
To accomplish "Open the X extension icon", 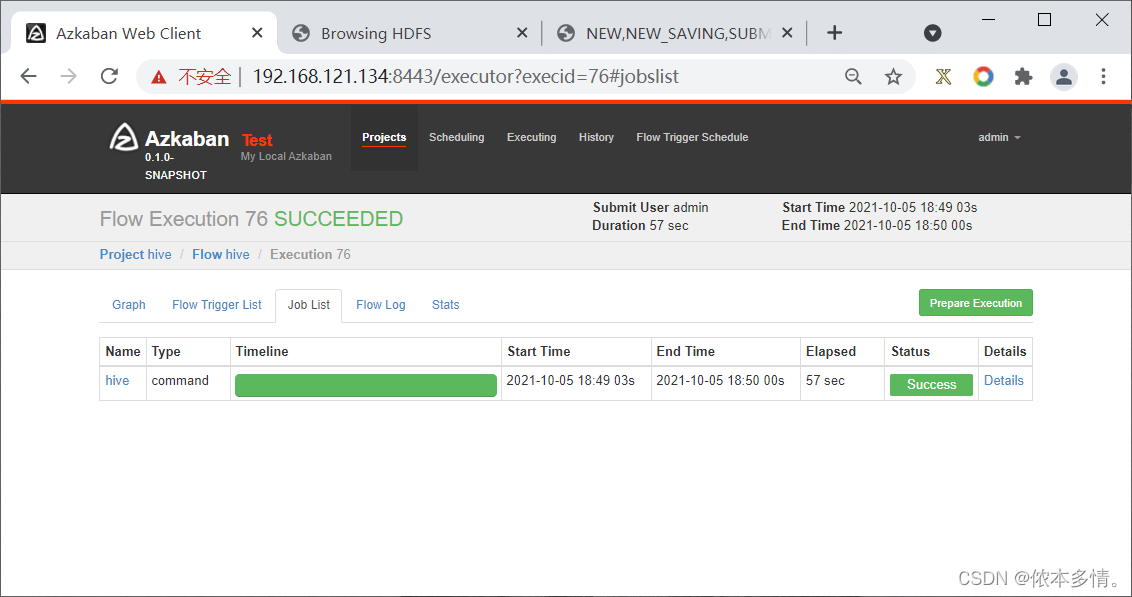I will tap(943, 76).
